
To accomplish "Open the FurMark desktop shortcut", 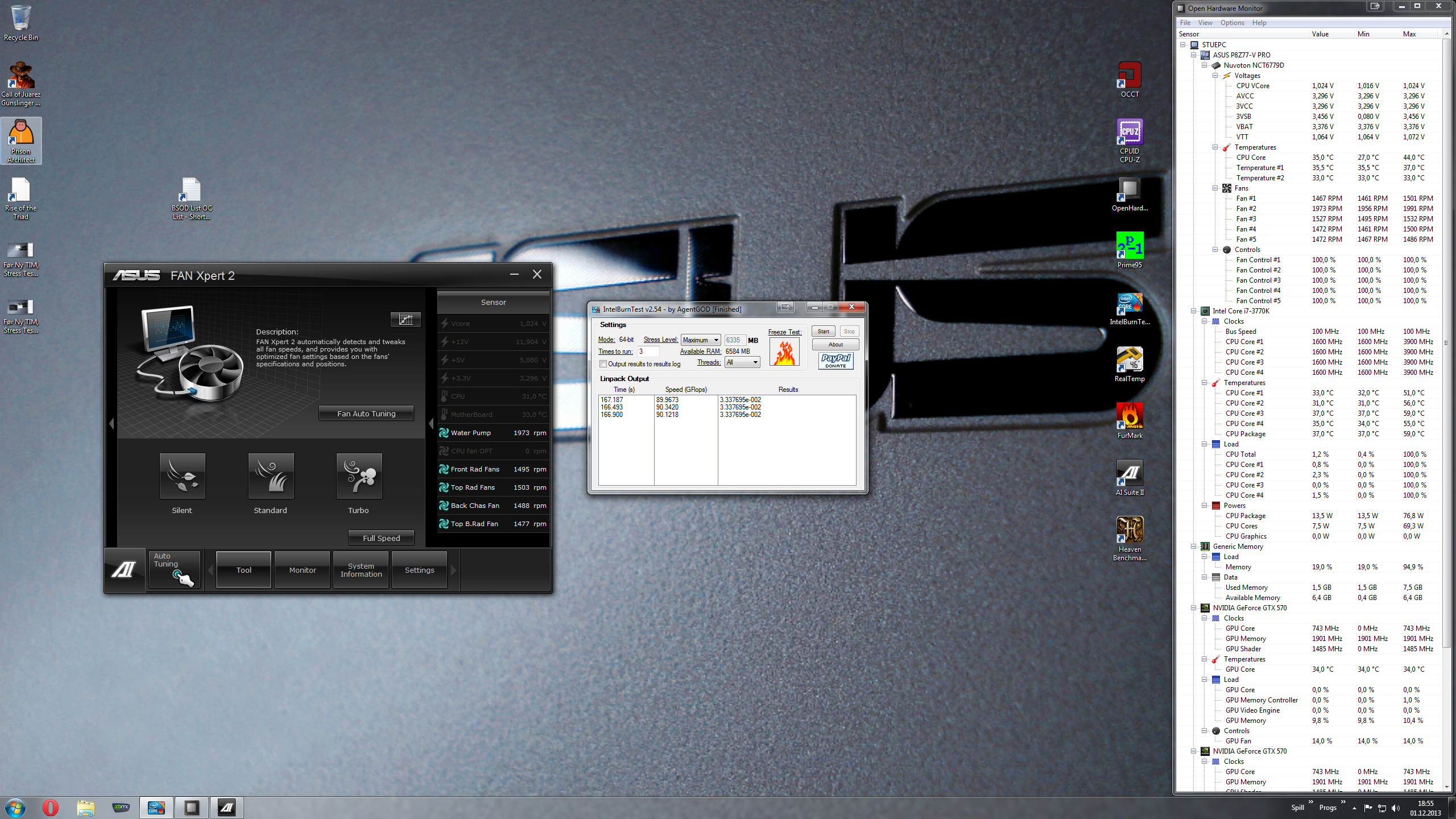I will tap(1130, 421).
